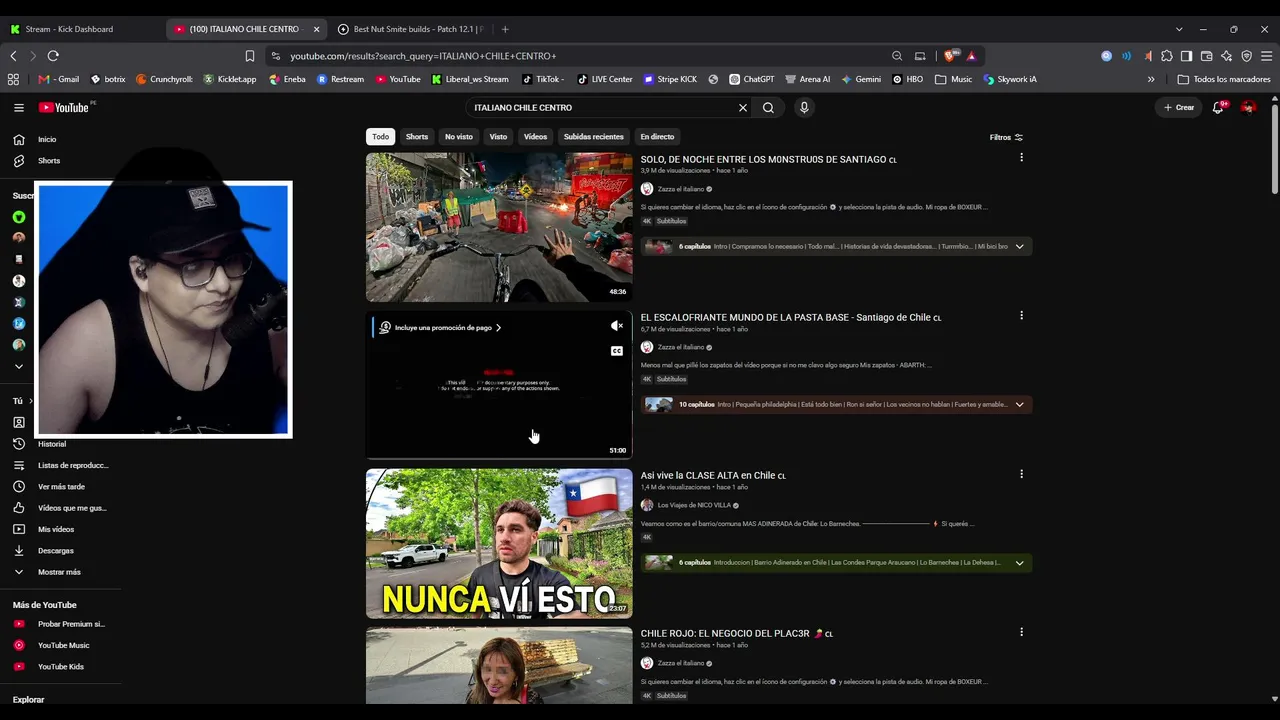
Task: Toggle subtitles on the PASTA BASE preview
Action: [x=617, y=351]
